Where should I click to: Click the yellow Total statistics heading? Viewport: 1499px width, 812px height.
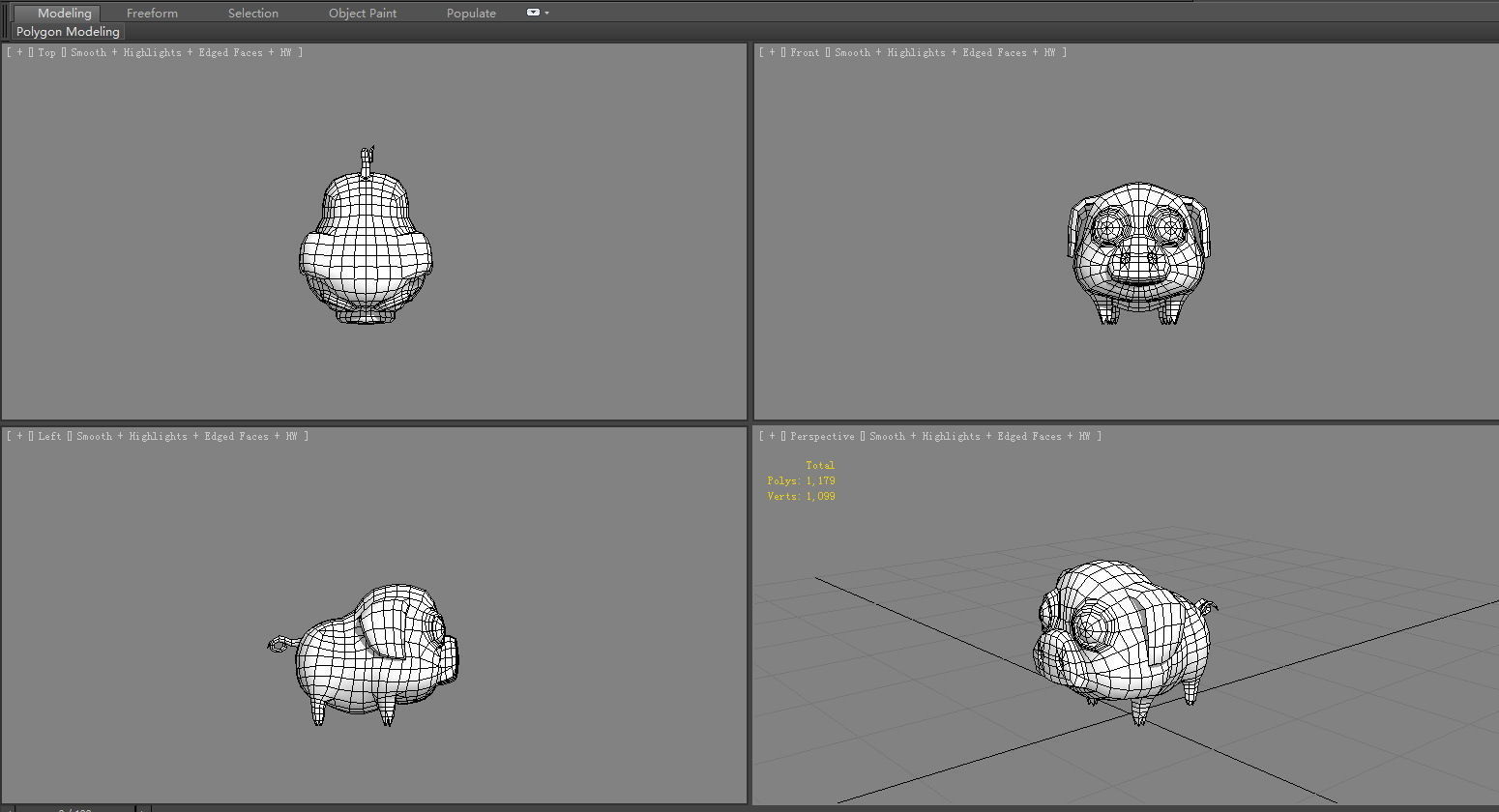(x=820, y=466)
